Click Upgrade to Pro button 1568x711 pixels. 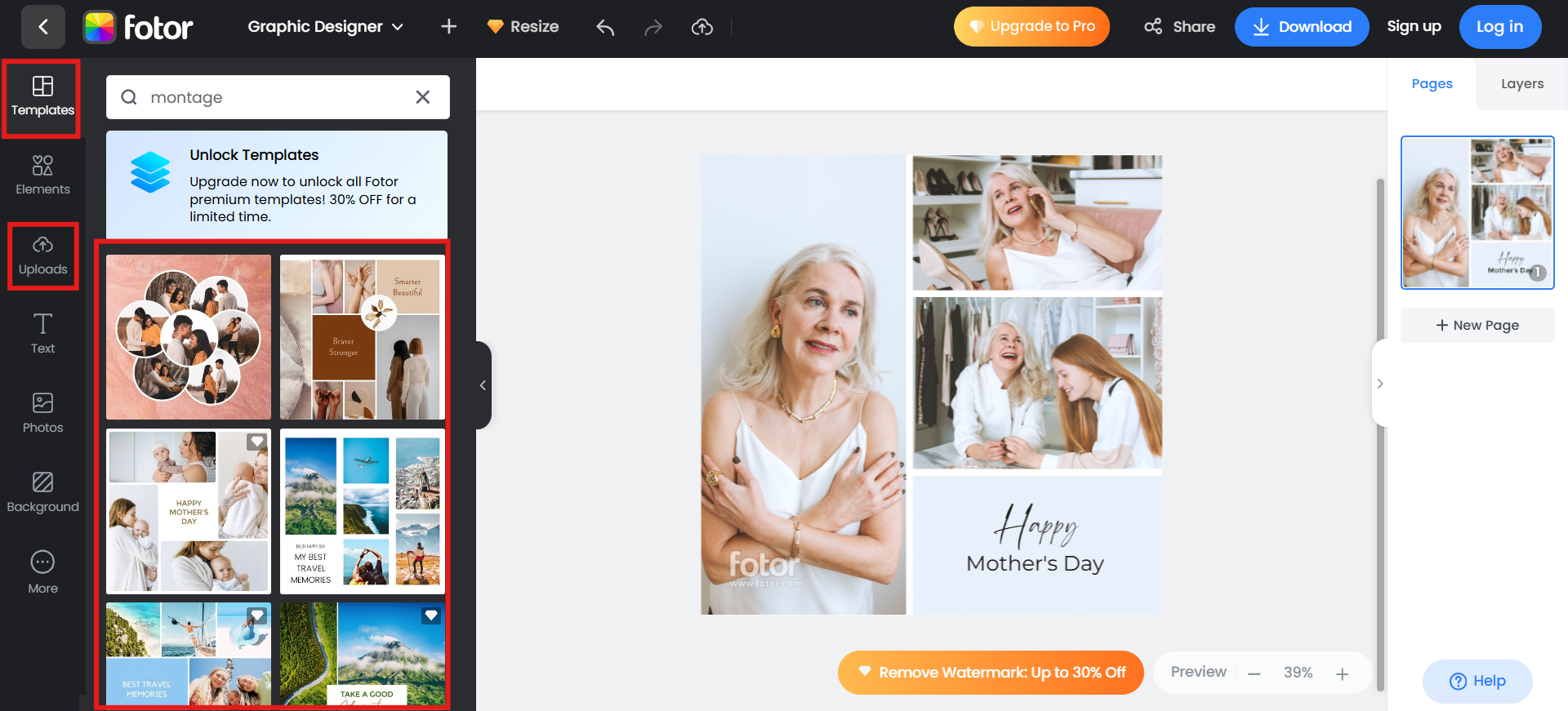coord(1031,27)
